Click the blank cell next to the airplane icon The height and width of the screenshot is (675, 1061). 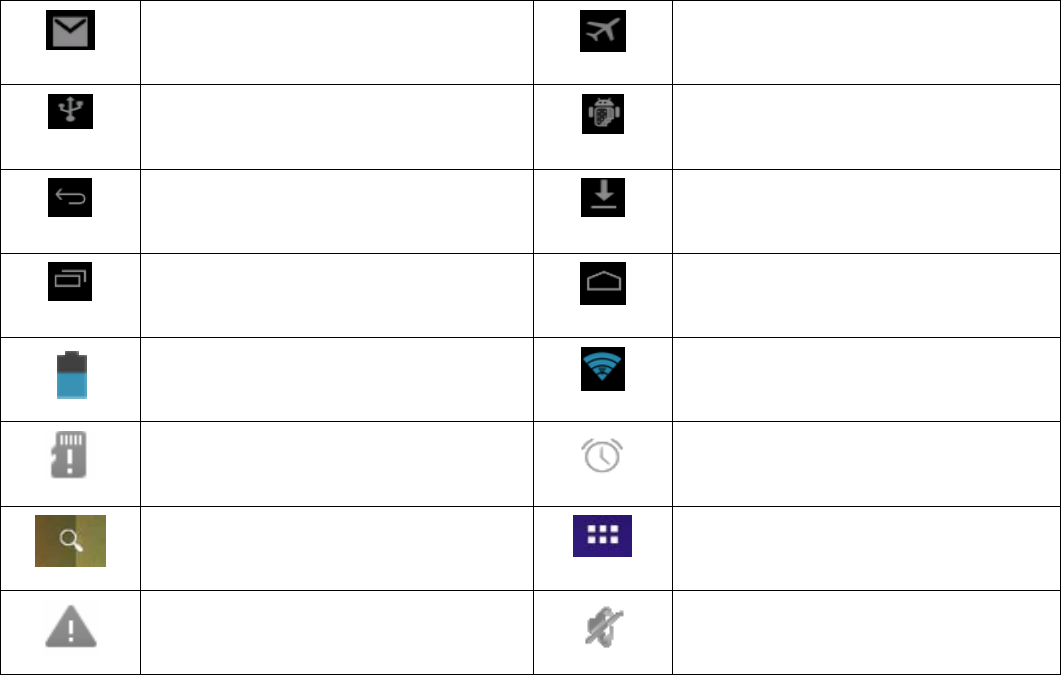coord(866,42)
